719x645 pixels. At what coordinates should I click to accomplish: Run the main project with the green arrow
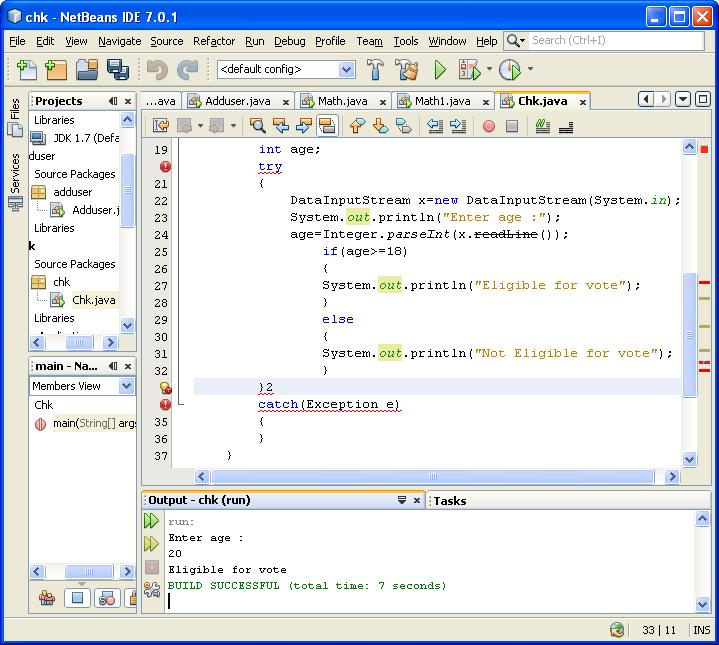[x=440, y=70]
